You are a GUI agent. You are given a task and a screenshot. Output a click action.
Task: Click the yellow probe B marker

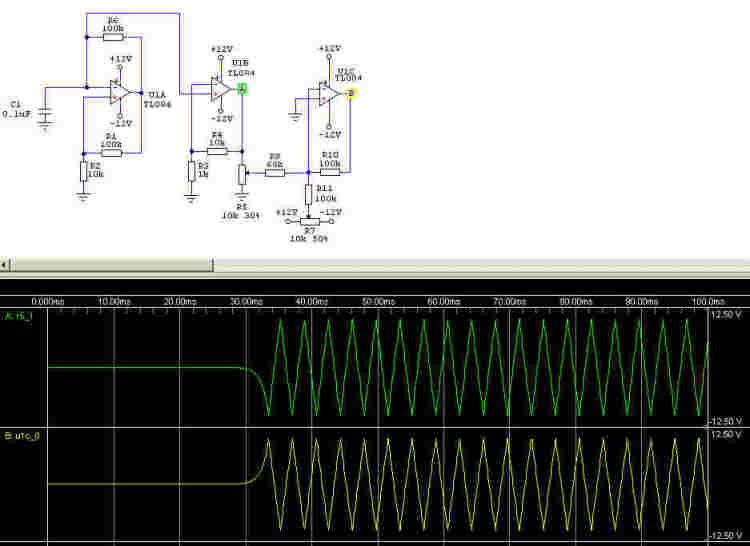pos(351,94)
